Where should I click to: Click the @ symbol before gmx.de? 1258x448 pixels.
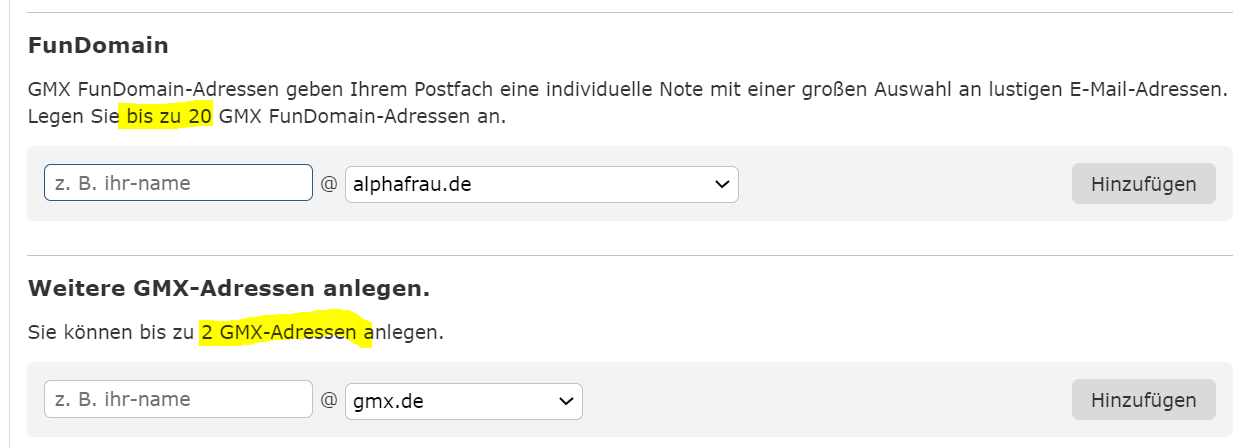point(329,400)
